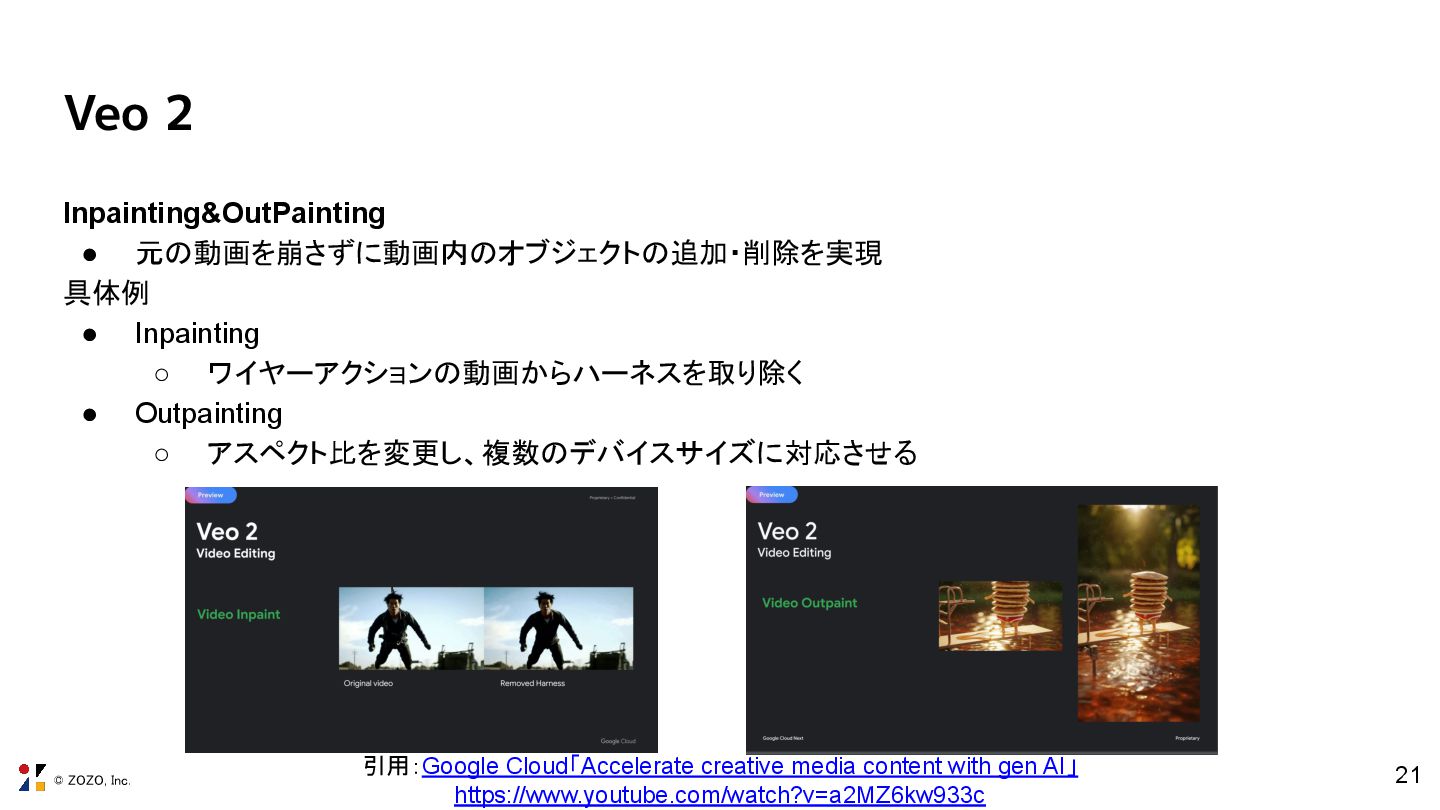This screenshot has width=1440, height=810.
Task: Click the © ZOZO, Inc. copyright text
Action: (92, 780)
